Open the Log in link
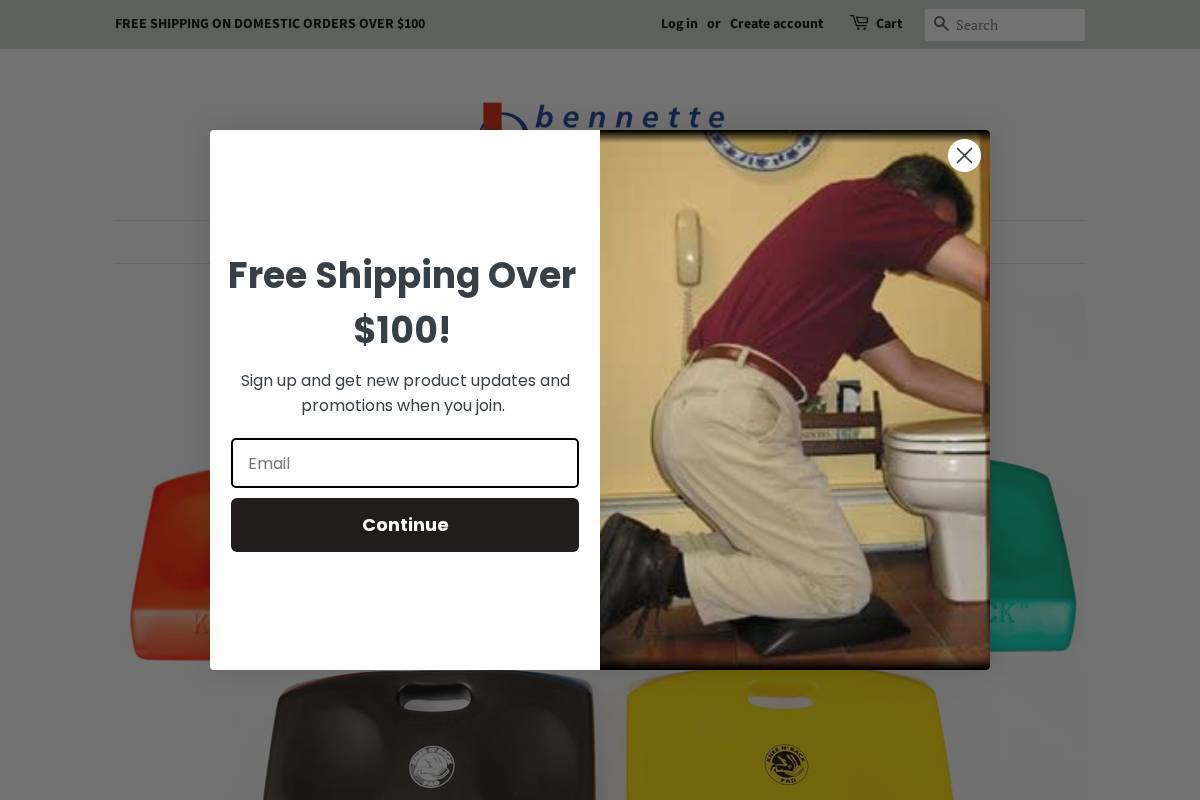The height and width of the screenshot is (800, 1200). (679, 23)
